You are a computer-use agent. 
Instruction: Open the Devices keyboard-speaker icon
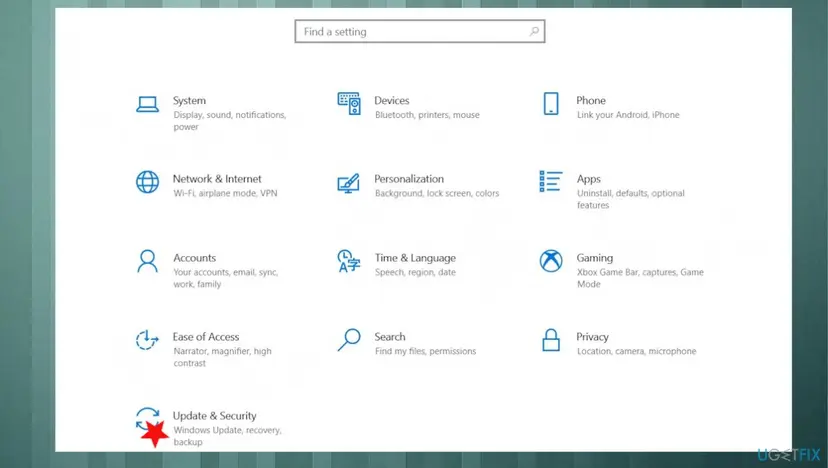(x=349, y=104)
